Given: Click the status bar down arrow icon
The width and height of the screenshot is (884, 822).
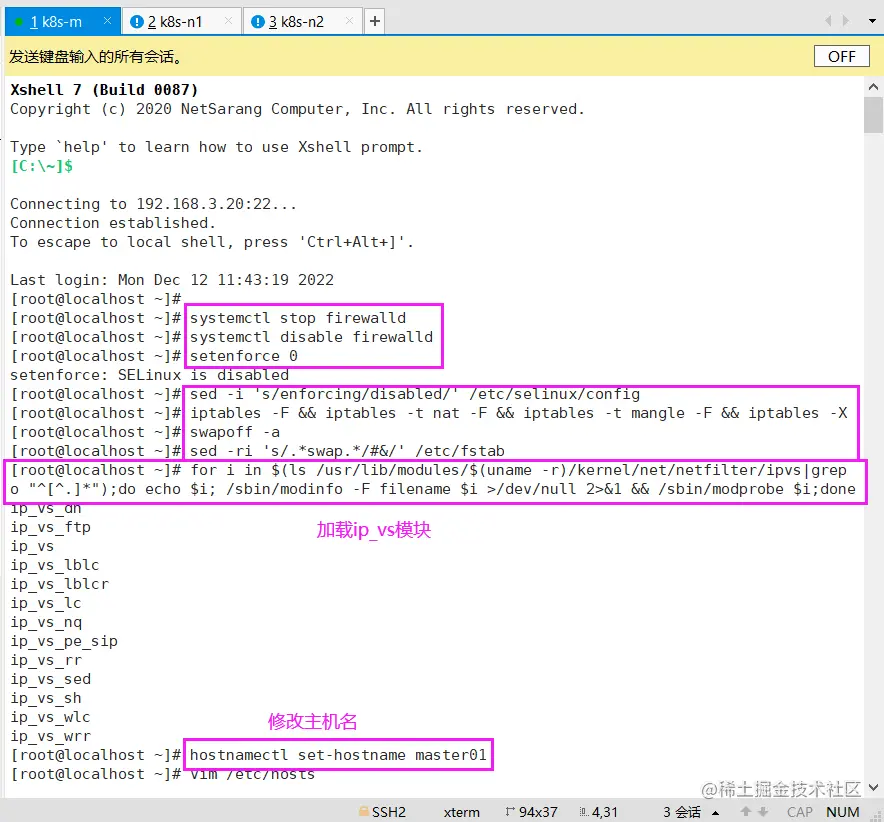Looking at the screenshot, I should coord(763,811).
